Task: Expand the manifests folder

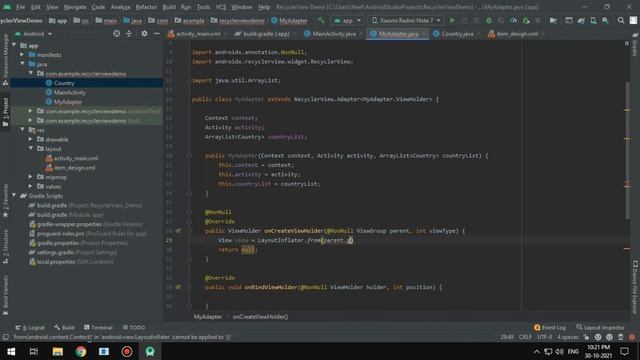Action: pyautogui.click(x=22, y=55)
